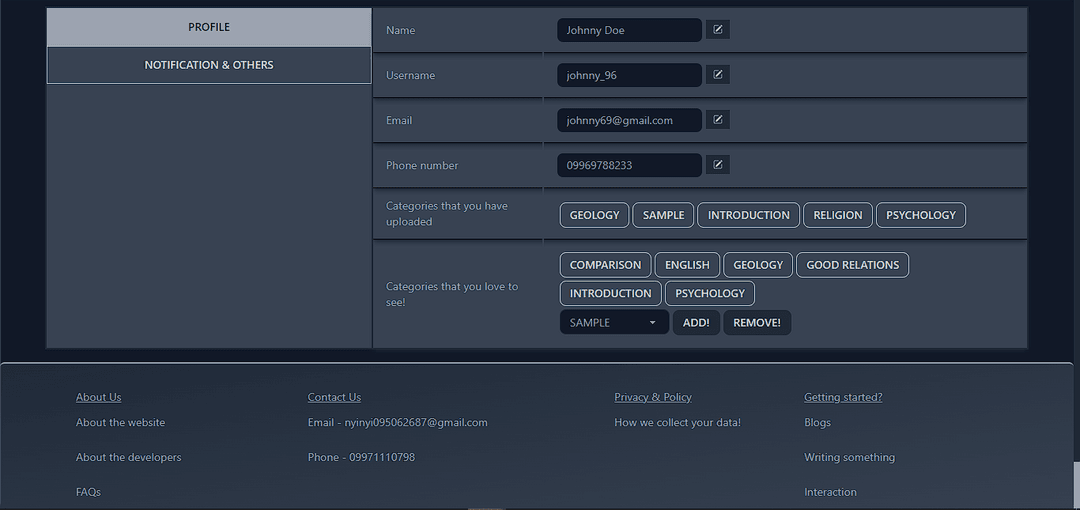Click into the Name input Johnny Doe

(630, 30)
